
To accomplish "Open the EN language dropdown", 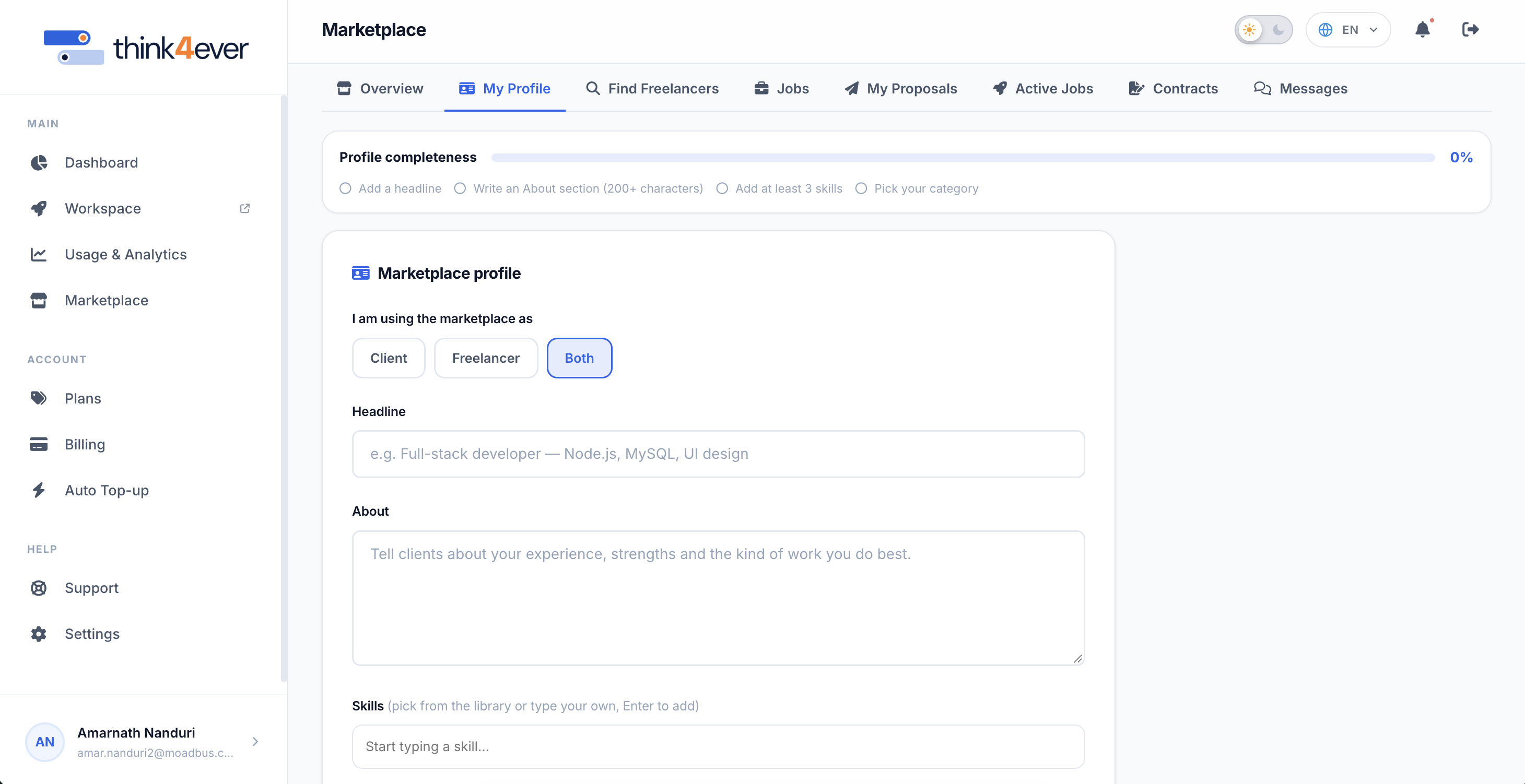I will pos(1348,30).
